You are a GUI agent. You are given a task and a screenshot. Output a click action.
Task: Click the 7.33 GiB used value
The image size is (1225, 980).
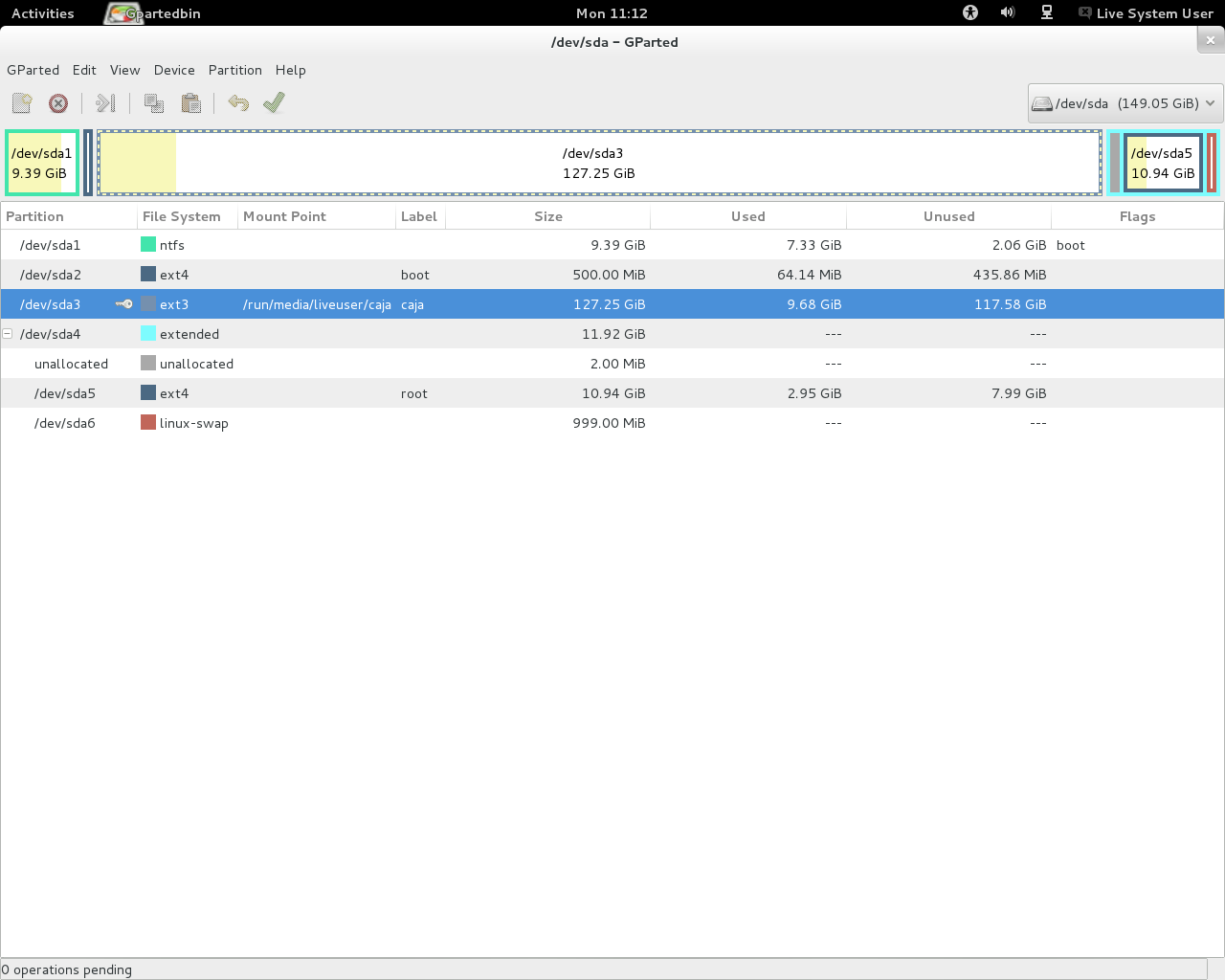814,245
